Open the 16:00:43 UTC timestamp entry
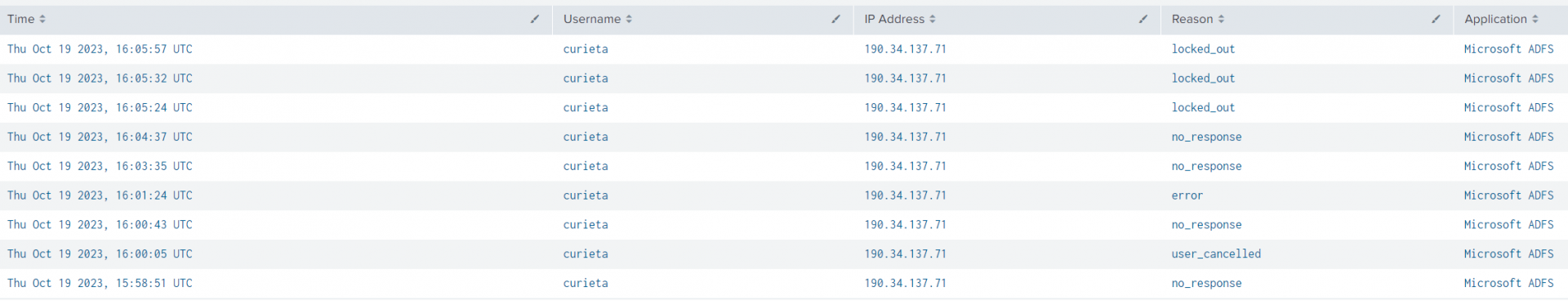 (100, 225)
